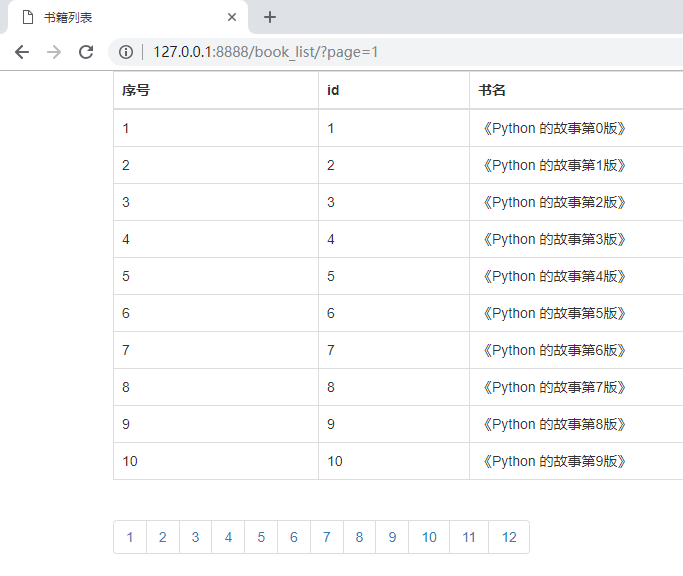The height and width of the screenshot is (576, 683).
Task: Go to pagination page 5
Action: [x=261, y=537]
